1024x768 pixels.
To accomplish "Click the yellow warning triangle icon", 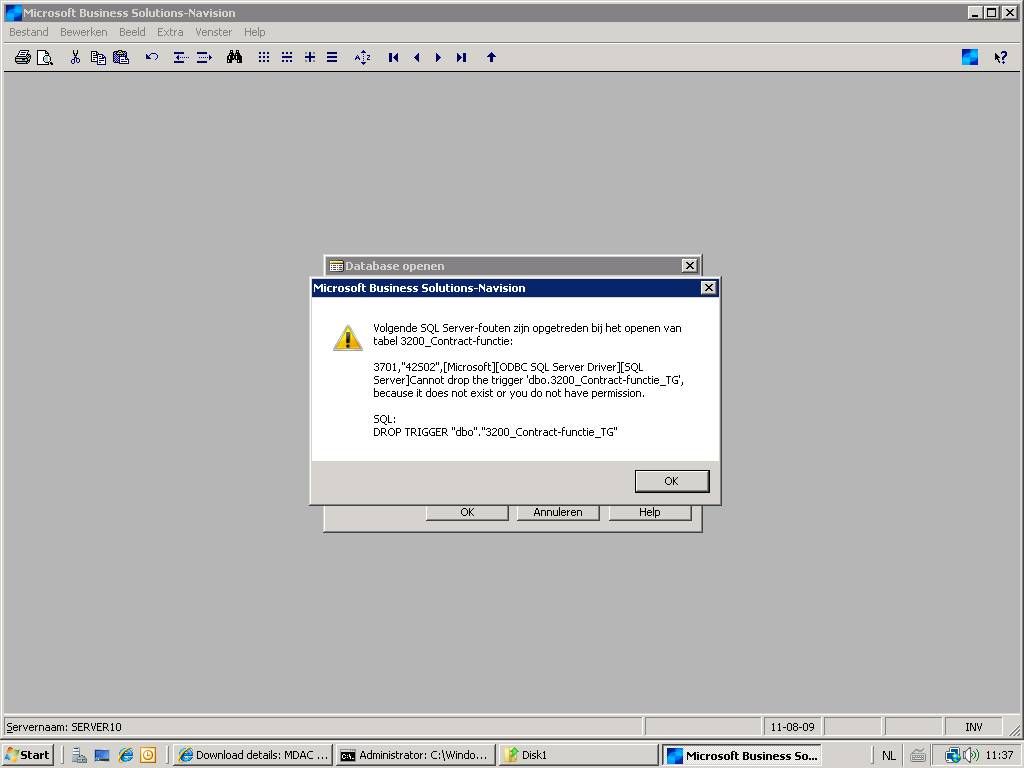I will (348, 338).
